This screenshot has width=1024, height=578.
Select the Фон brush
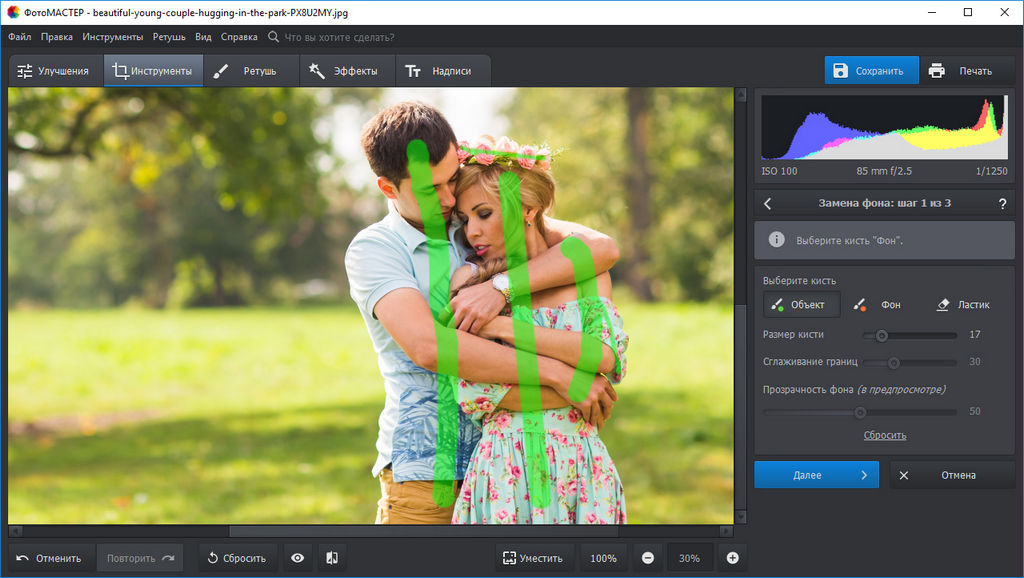click(x=878, y=305)
